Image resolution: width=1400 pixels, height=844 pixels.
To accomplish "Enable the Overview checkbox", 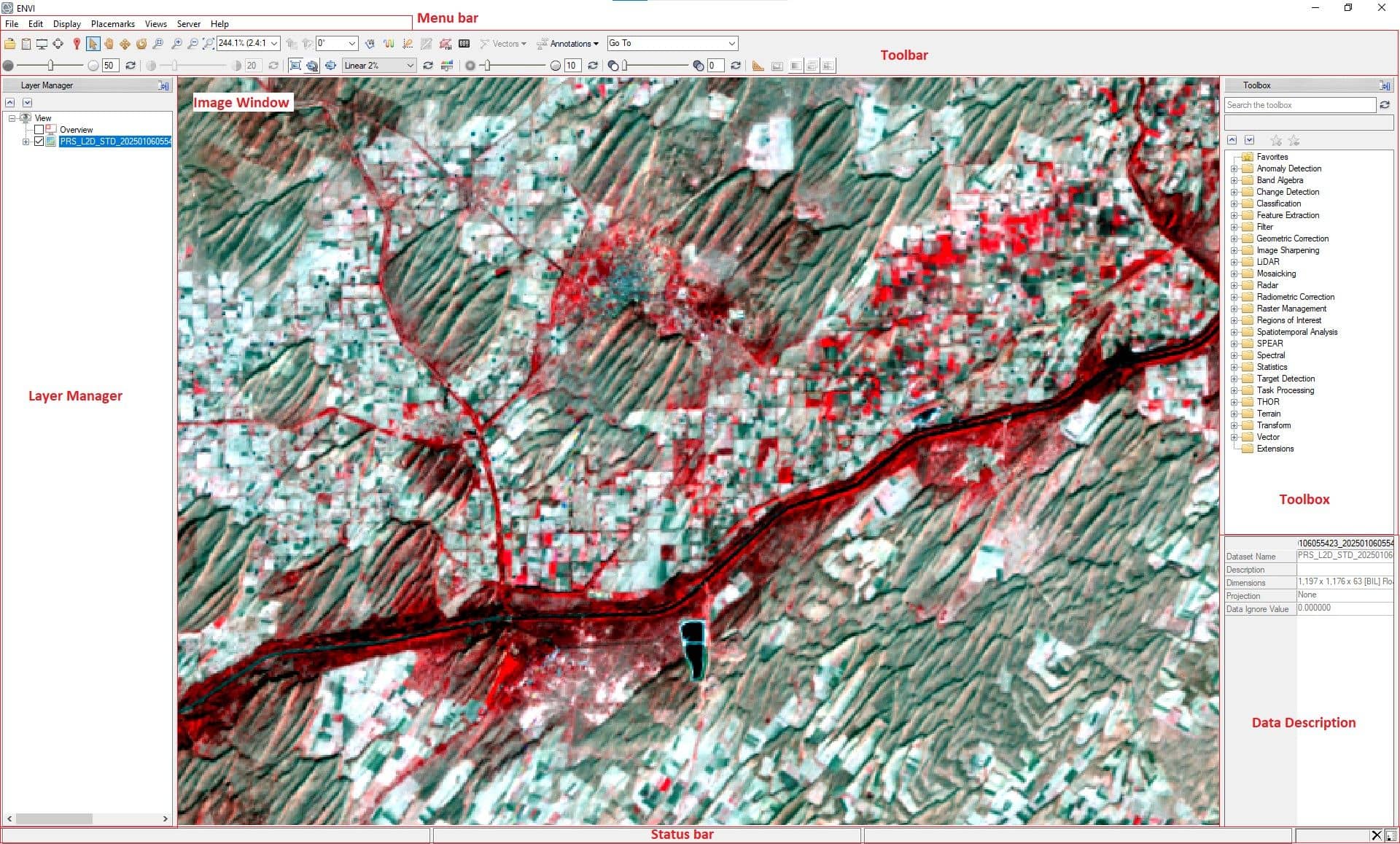I will (39, 130).
